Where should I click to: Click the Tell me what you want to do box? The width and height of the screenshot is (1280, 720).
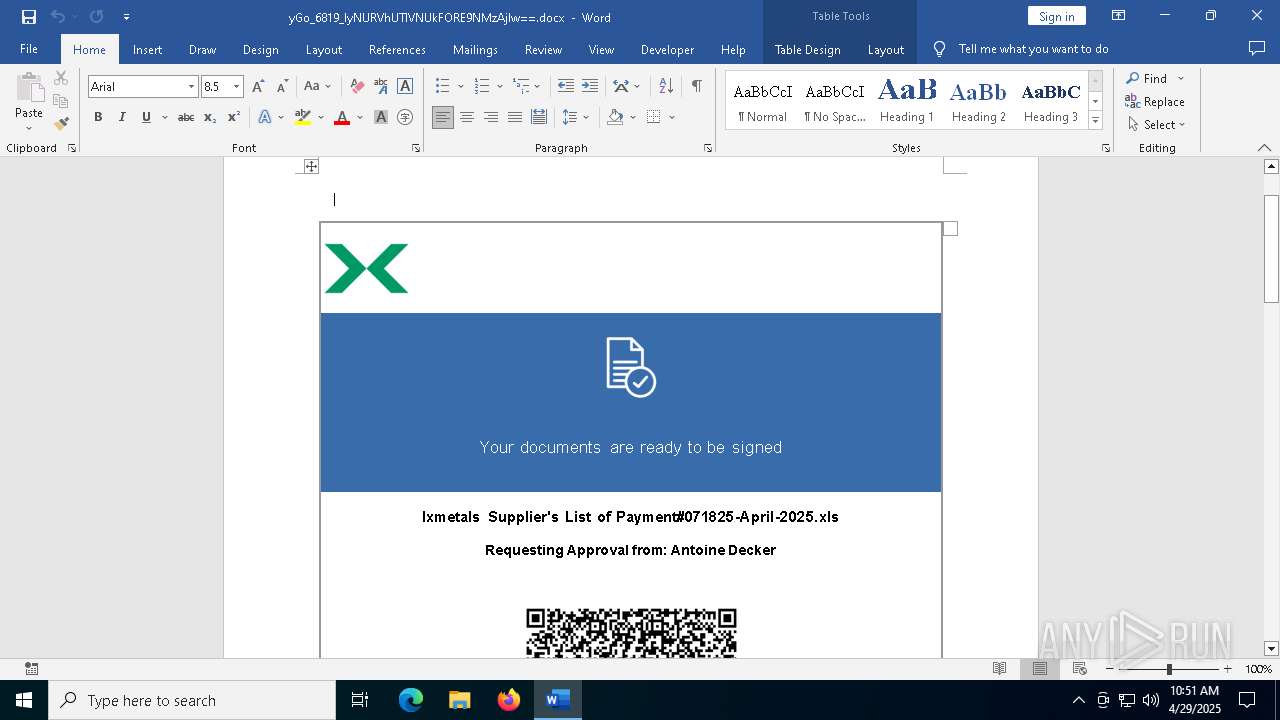tap(1033, 49)
